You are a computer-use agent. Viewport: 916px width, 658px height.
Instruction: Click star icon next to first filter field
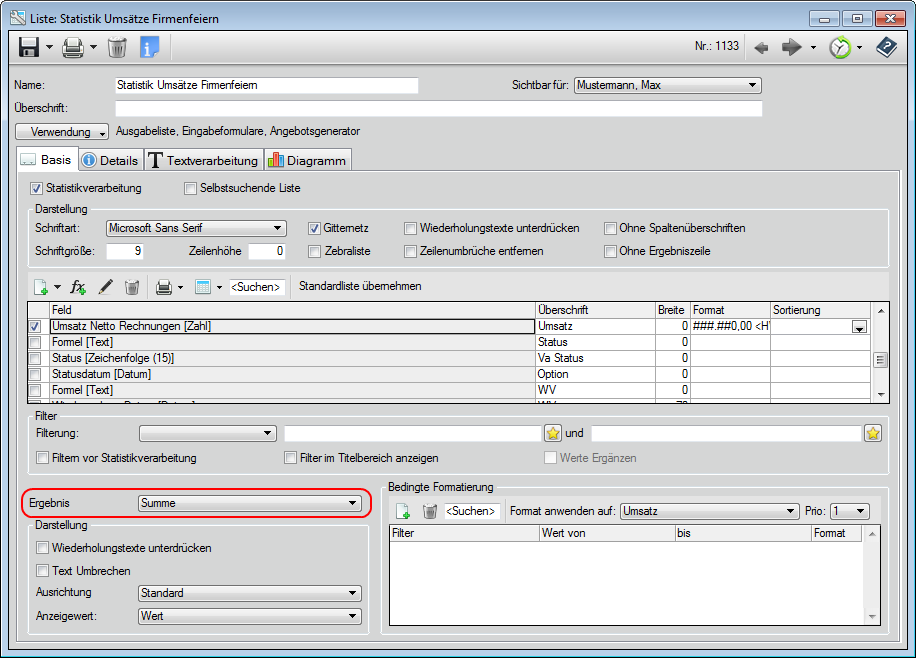(x=552, y=433)
